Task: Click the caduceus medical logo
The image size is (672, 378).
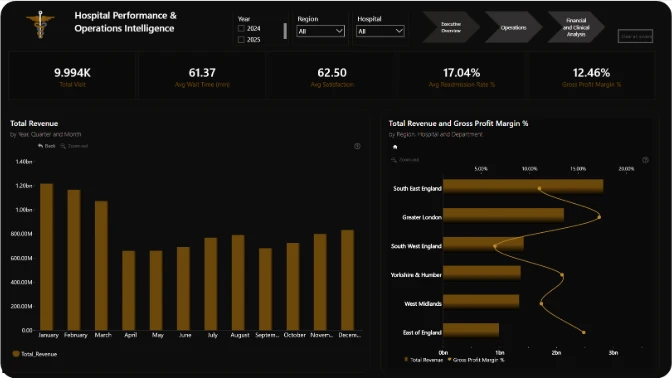Action: [40, 25]
